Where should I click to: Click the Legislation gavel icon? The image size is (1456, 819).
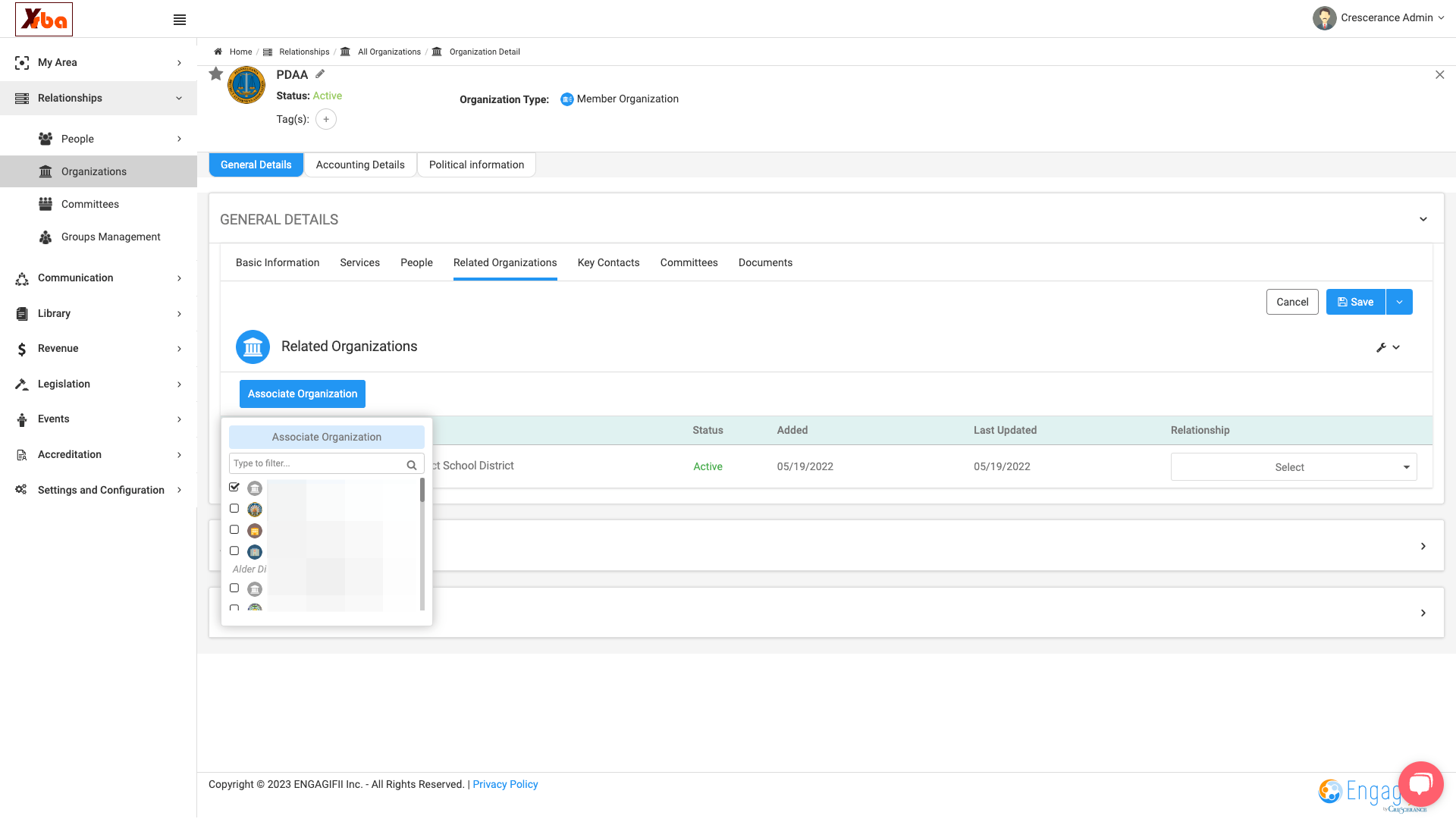point(22,384)
